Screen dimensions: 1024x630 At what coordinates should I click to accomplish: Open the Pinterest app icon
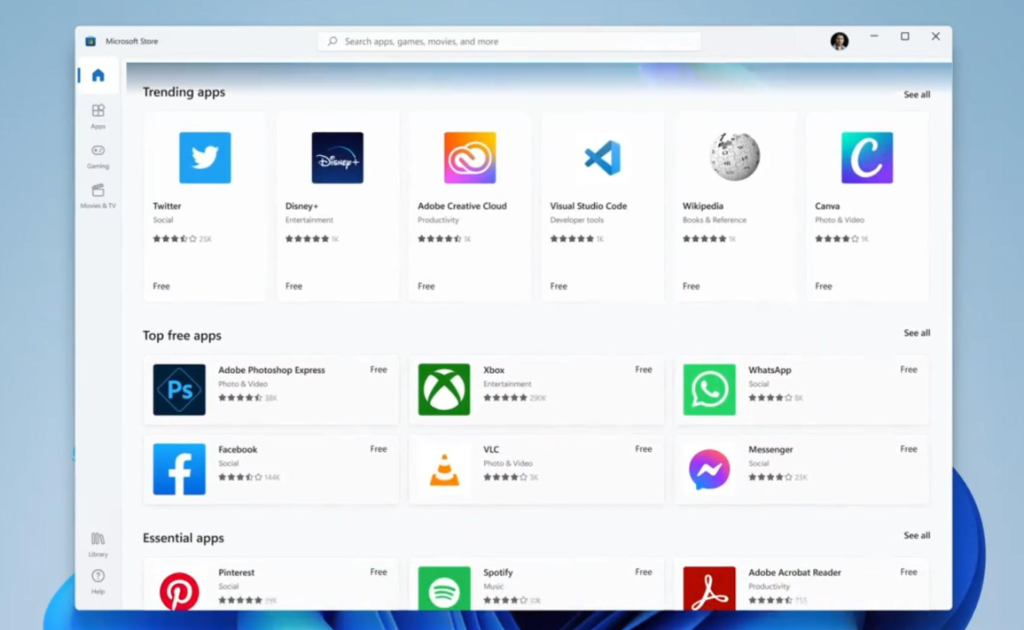179,590
